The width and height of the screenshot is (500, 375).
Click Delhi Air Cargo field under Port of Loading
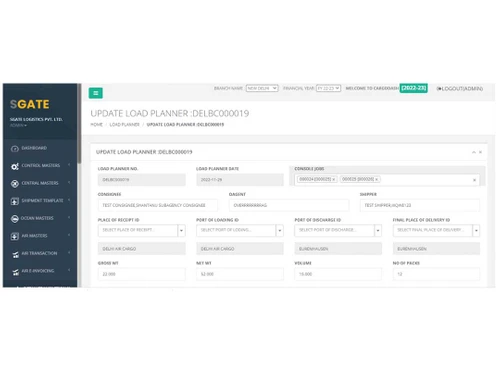(240, 249)
